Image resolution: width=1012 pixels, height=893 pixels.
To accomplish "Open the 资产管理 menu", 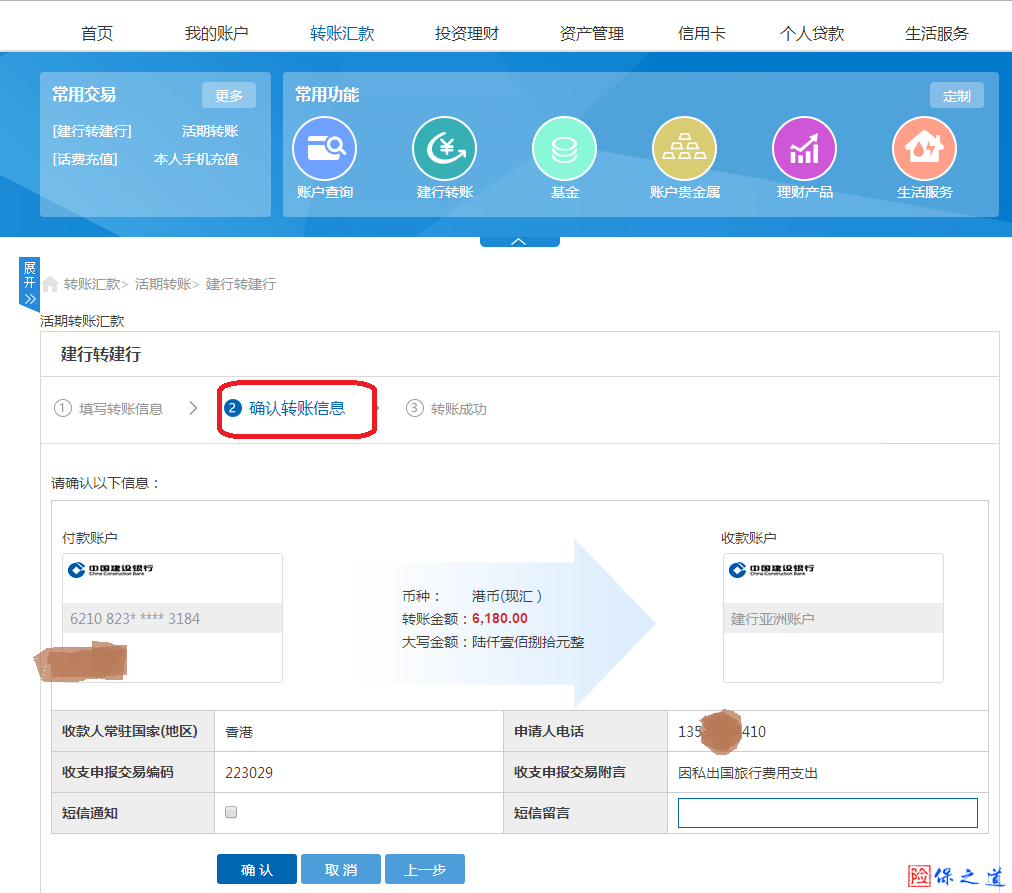I will point(592,34).
